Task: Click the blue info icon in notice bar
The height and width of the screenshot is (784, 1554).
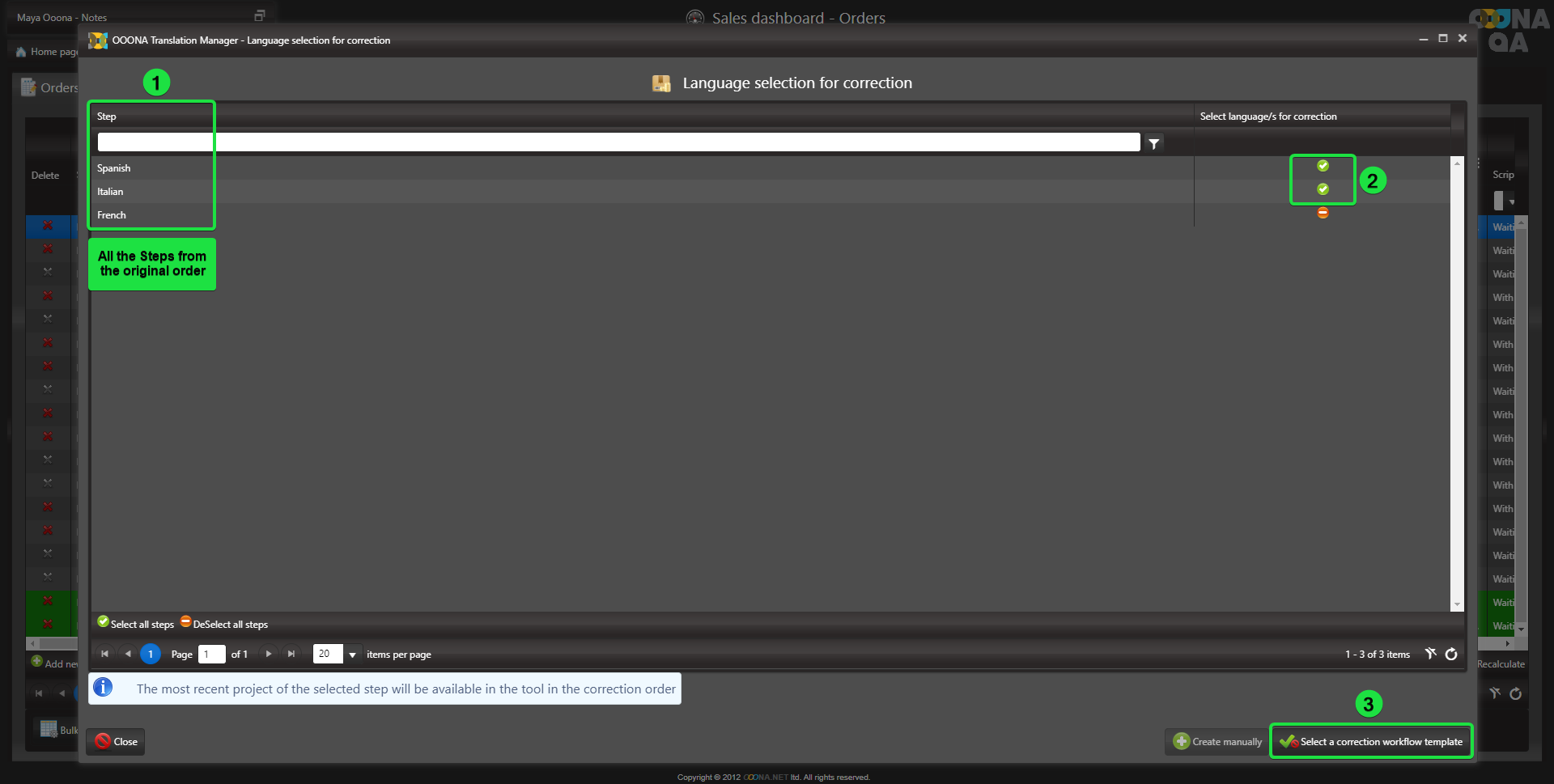Action: pyautogui.click(x=103, y=688)
